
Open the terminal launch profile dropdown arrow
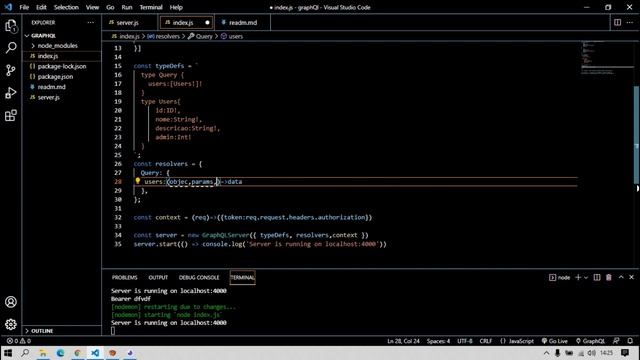click(586, 277)
